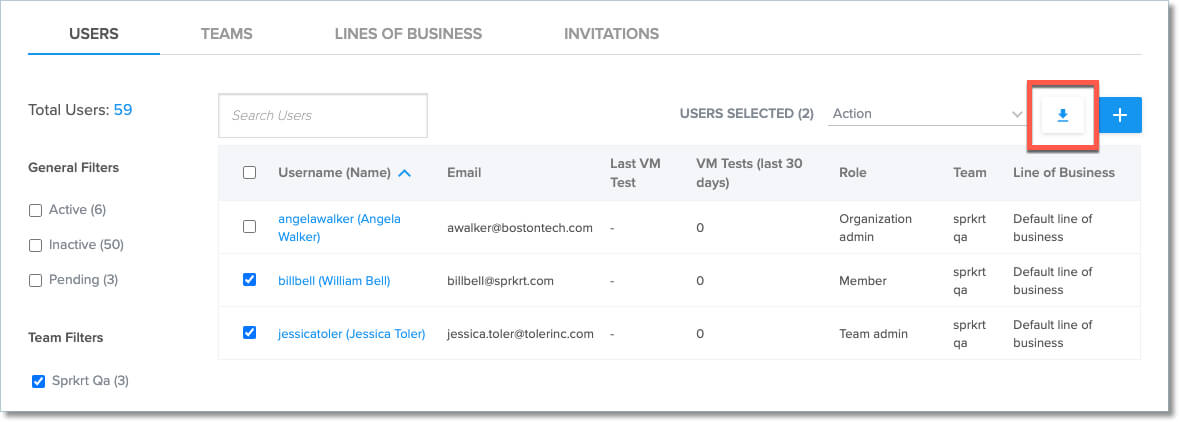This screenshot has height=422, width=1179.
Task: Disable the Sprkrt Qa team filter
Action: [x=39, y=381]
